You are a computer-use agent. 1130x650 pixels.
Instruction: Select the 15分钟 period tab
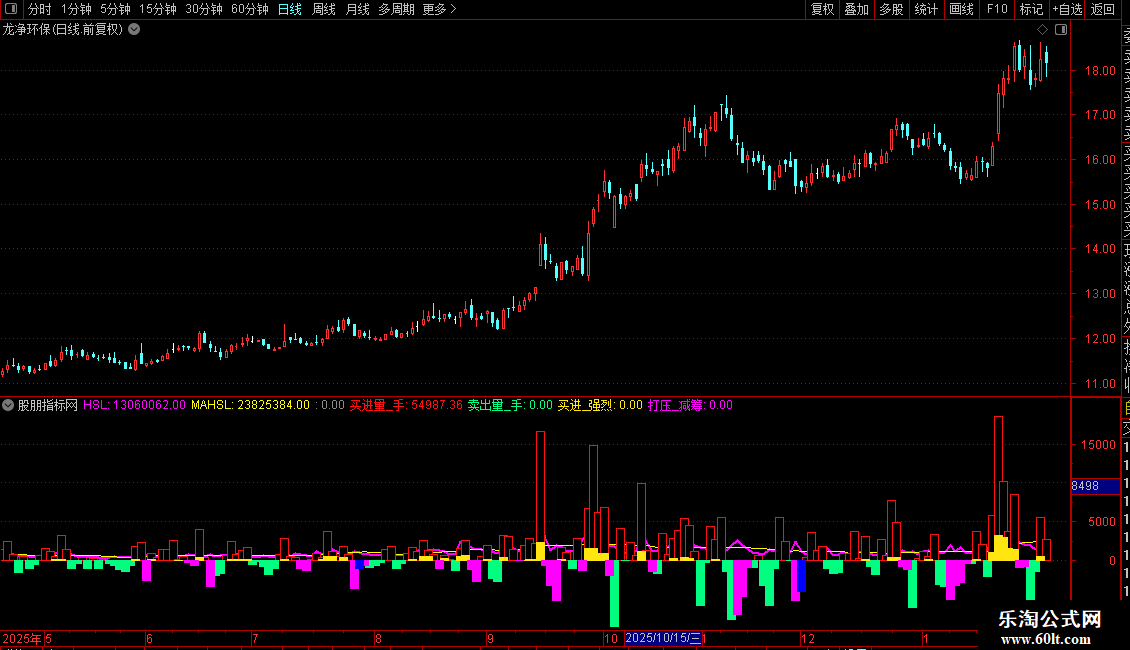tap(158, 9)
